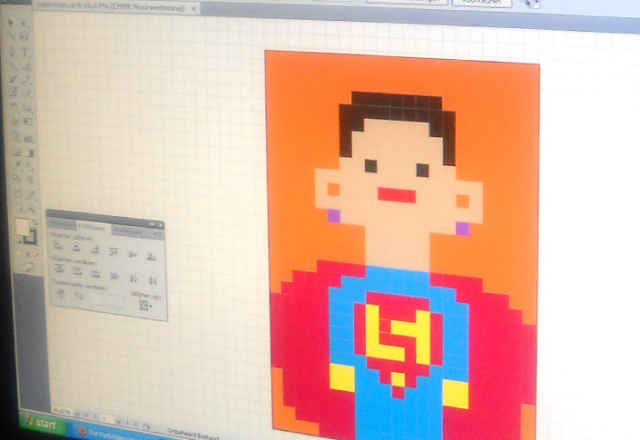Click vertical align bottom in Uitlijnen panel
The width and height of the screenshot is (640, 440).
point(151,256)
